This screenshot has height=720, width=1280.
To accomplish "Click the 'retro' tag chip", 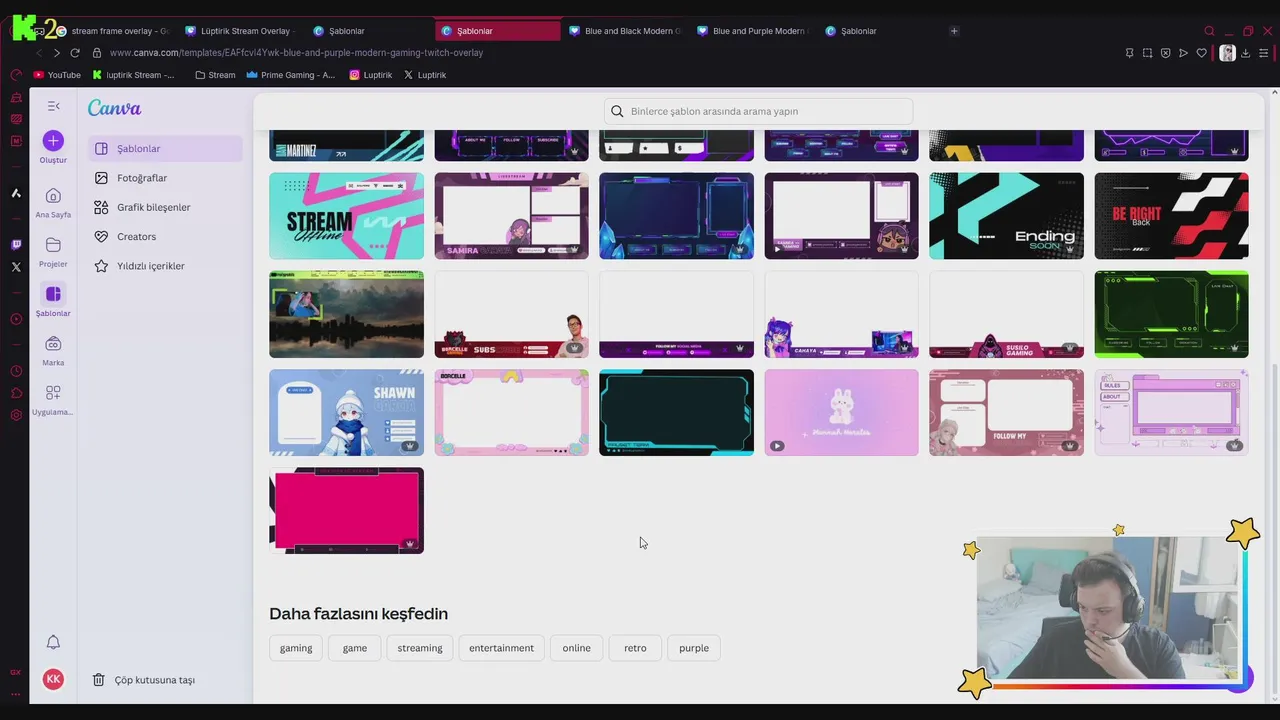I will tap(635, 648).
